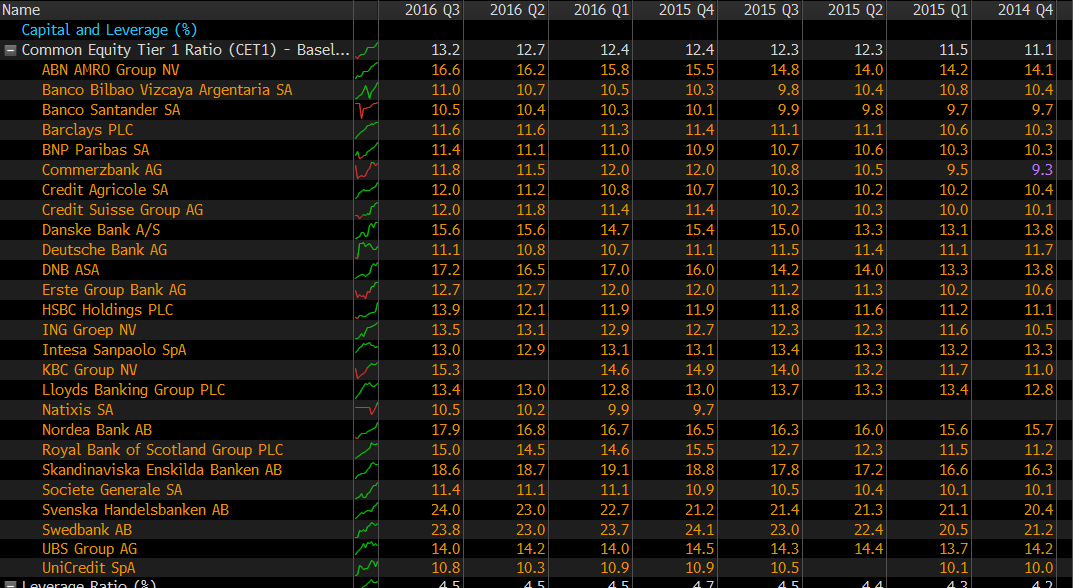Select CET1 aggregate 2016 Q3 value 13.2
The image size is (1073, 588).
(x=445, y=50)
